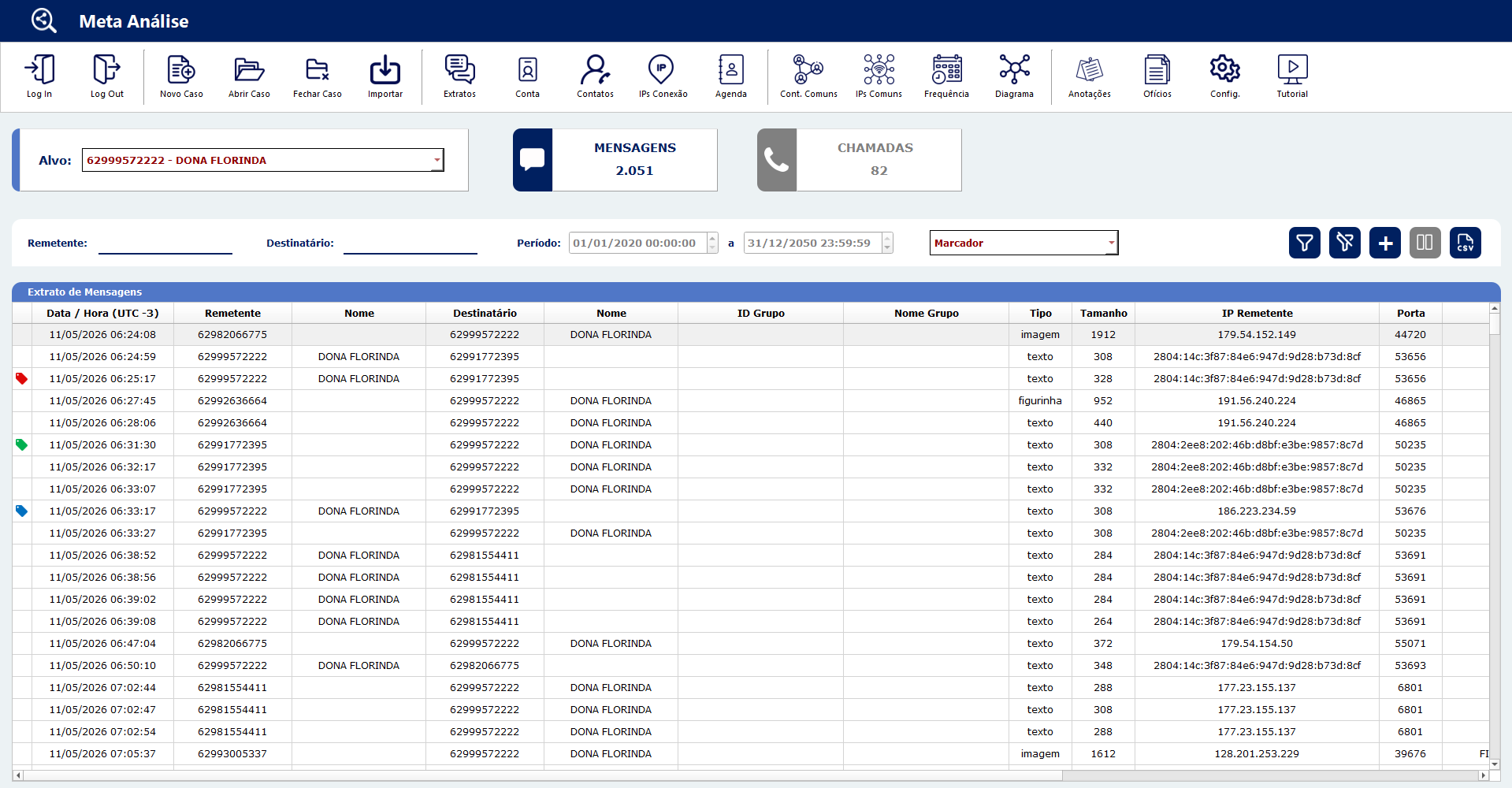The height and width of the screenshot is (788, 1512).
Task: Open Anotações notes
Action: (x=1090, y=76)
